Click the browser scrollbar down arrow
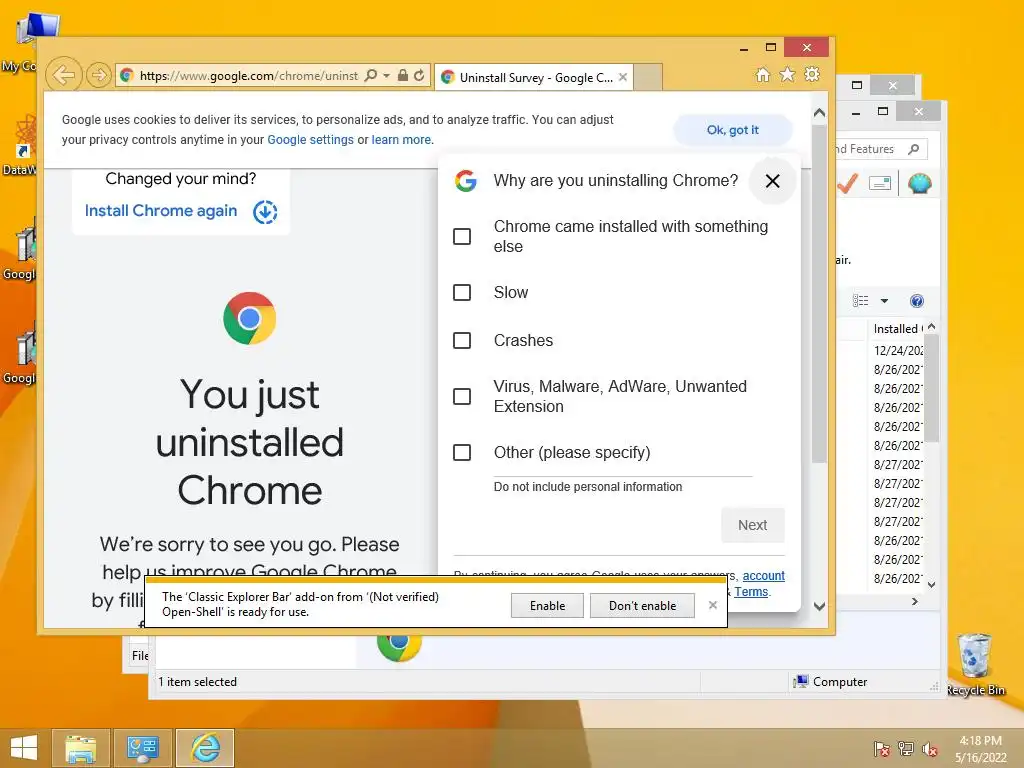 pos(820,607)
